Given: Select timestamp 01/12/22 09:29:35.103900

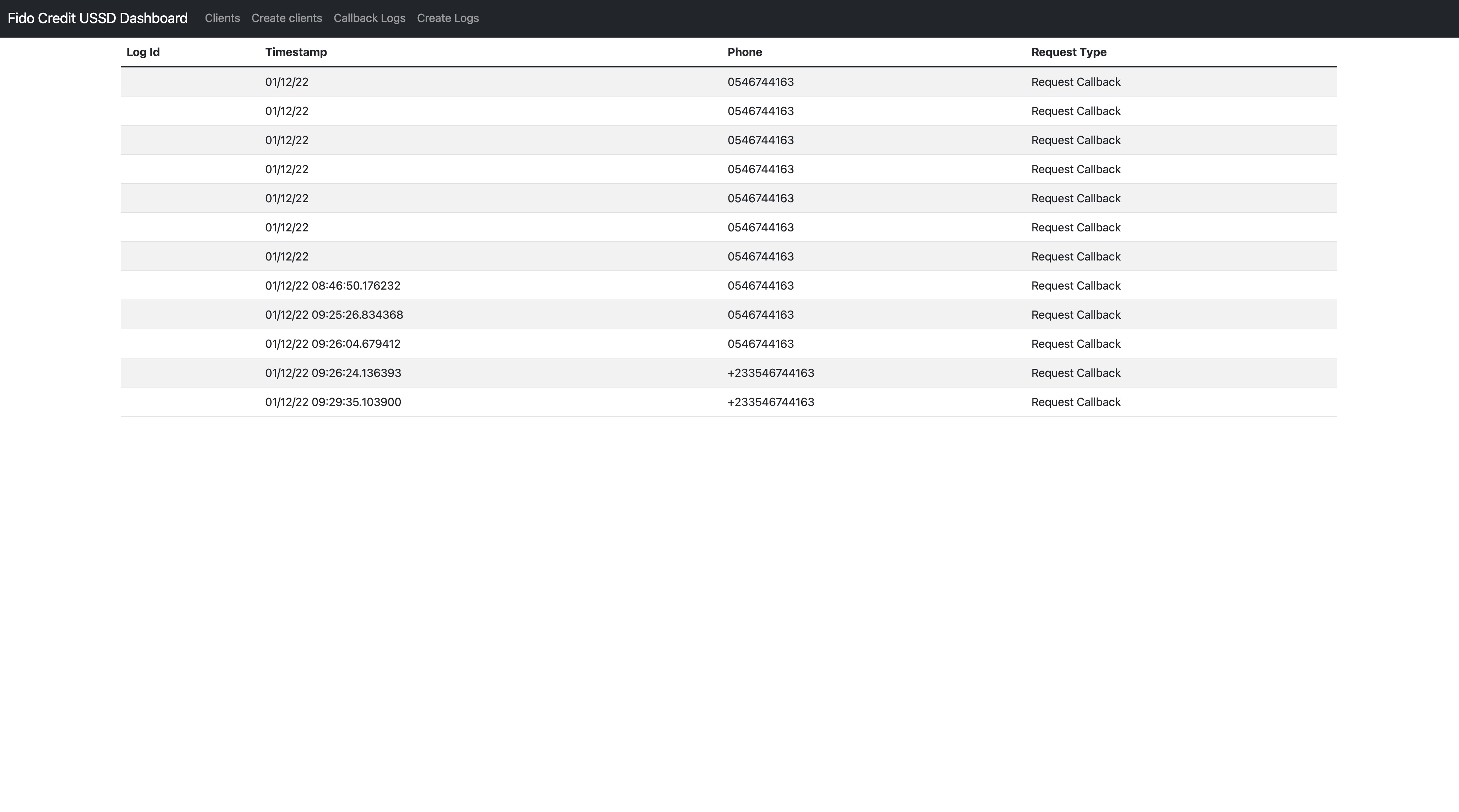Looking at the screenshot, I should tap(333, 402).
